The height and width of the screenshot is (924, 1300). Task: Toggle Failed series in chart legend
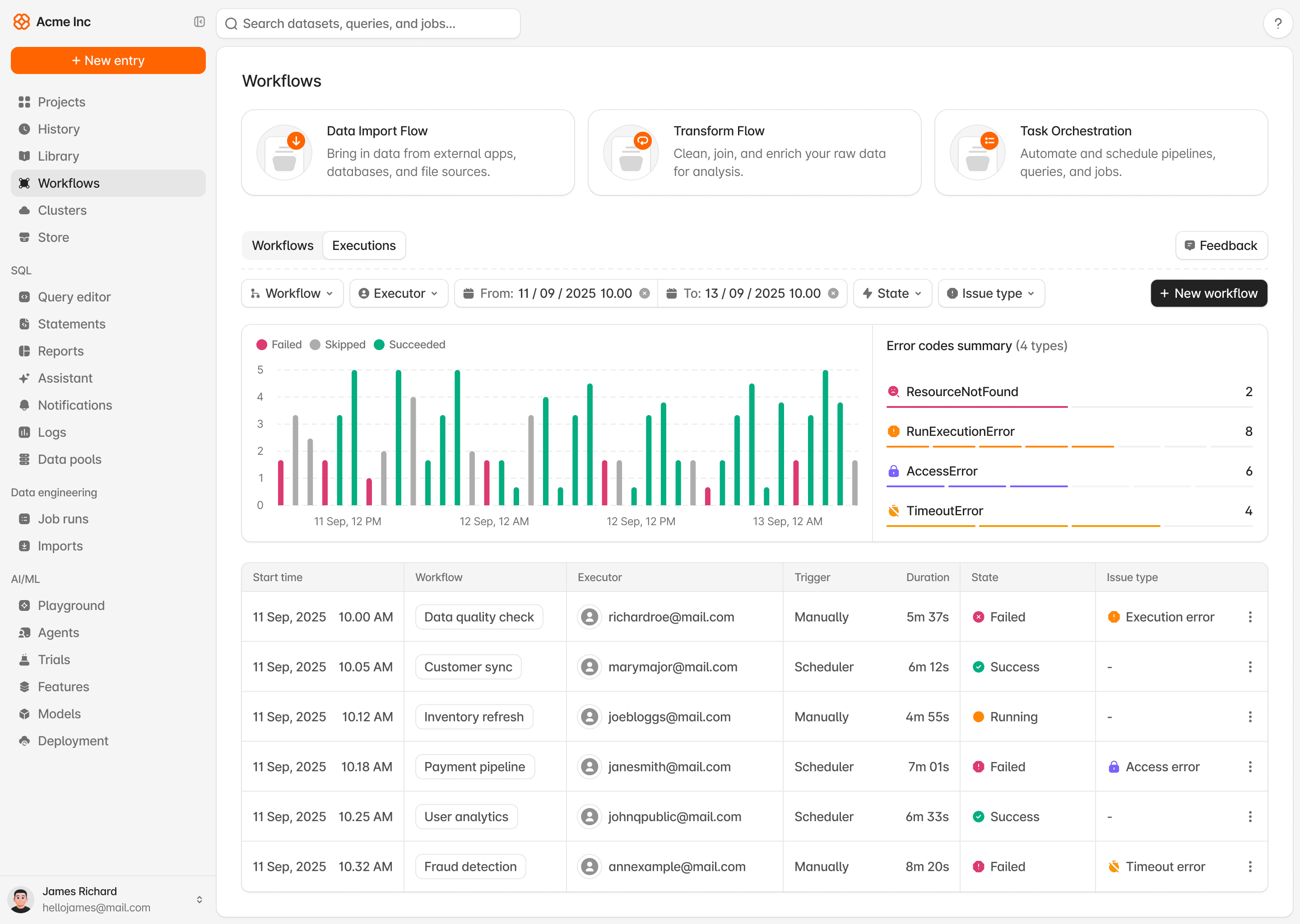tap(279, 344)
